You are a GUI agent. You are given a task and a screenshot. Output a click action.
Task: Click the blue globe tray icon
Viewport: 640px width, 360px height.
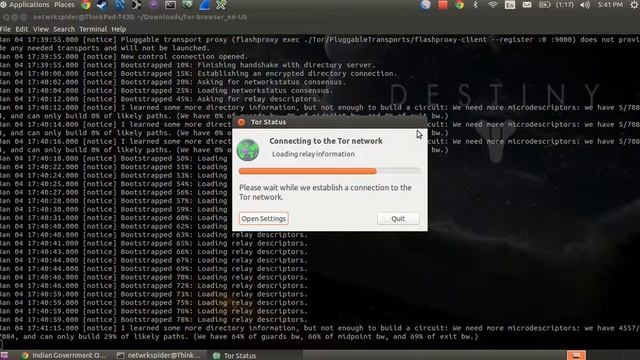[425, 5]
